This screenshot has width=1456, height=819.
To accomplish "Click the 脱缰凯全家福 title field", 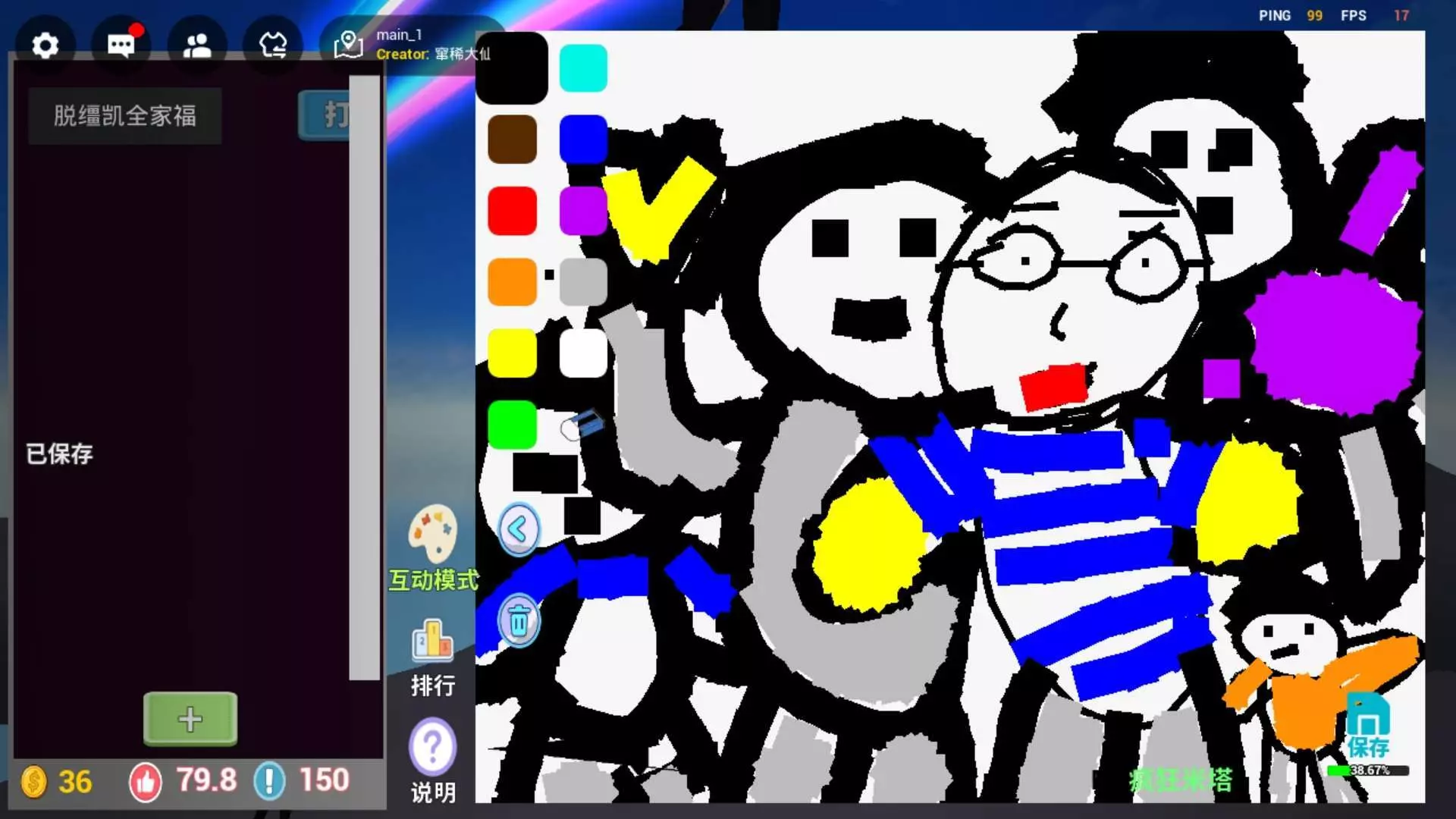I will [125, 115].
